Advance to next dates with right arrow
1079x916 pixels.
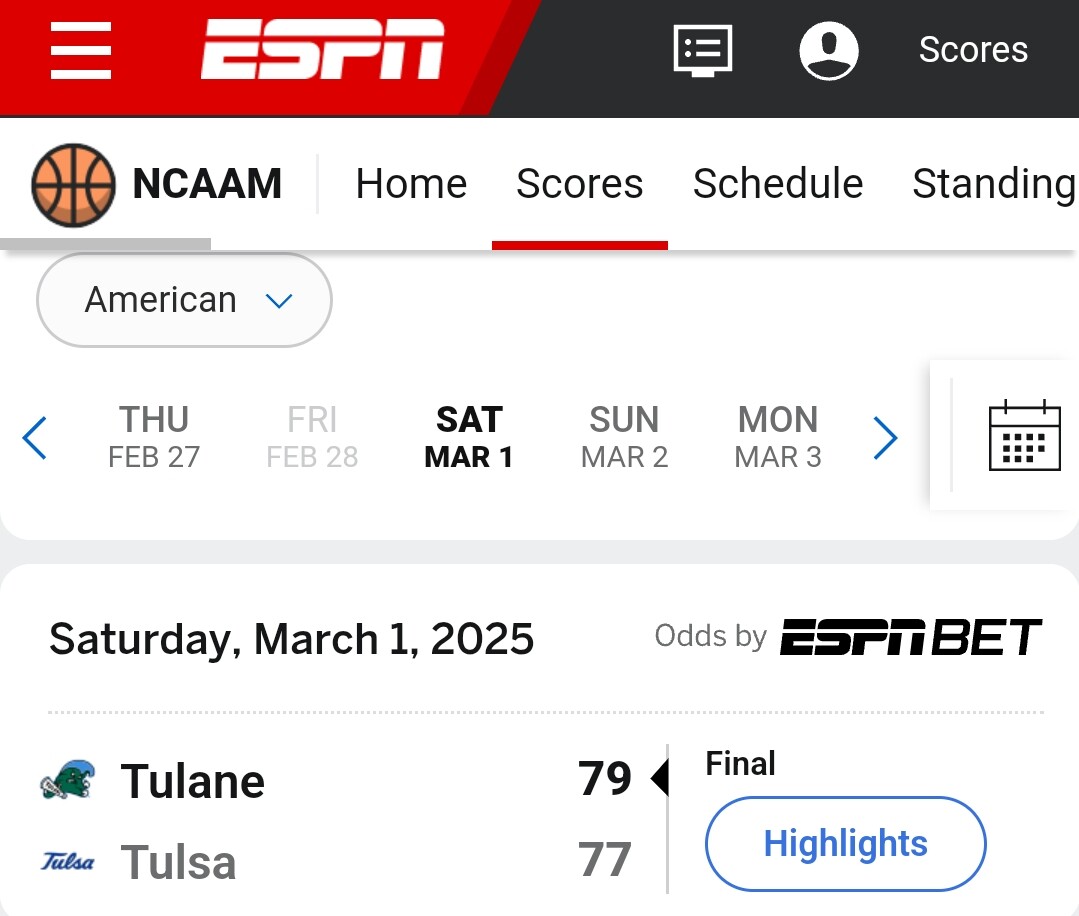click(885, 438)
